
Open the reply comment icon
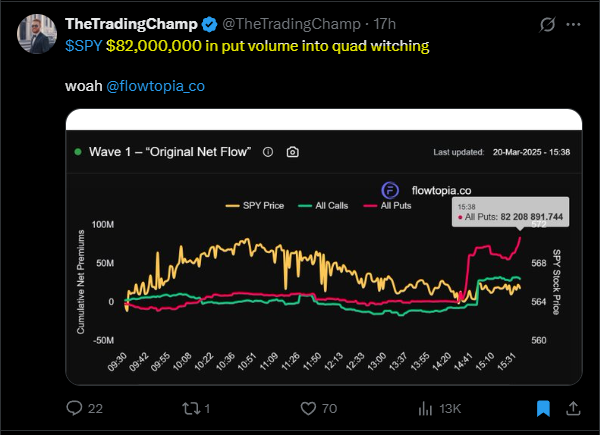click(74, 408)
